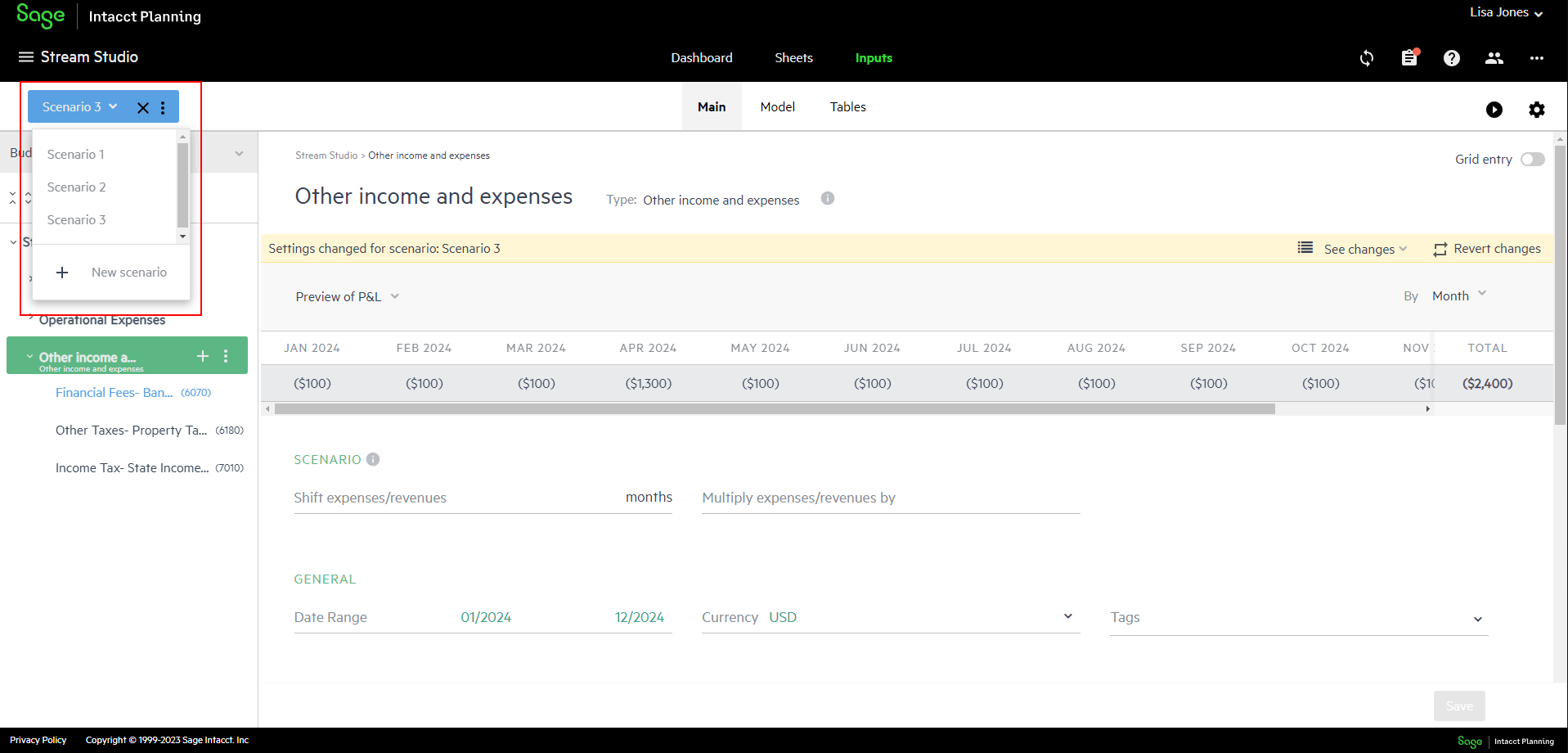
Task: Open the By Month period dropdown
Action: click(x=1459, y=295)
